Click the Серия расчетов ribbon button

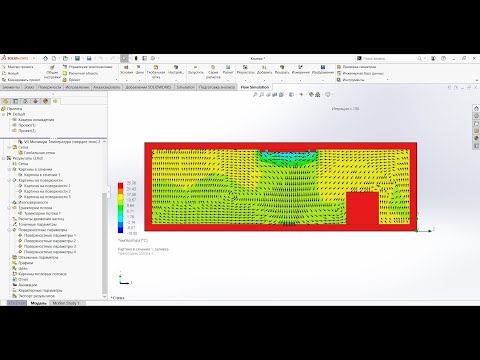(x=213, y=72)
